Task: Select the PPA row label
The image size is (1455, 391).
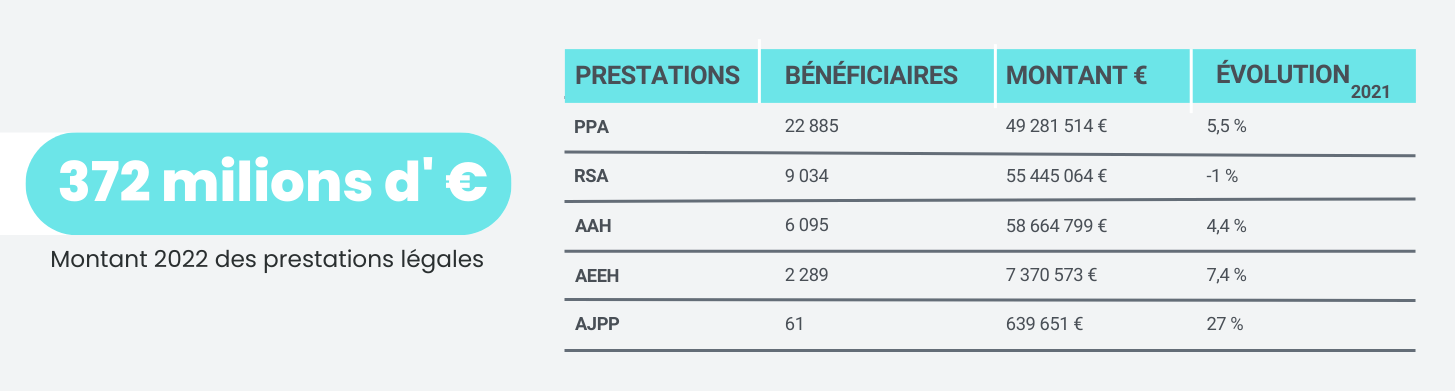Action: [592, 127]
